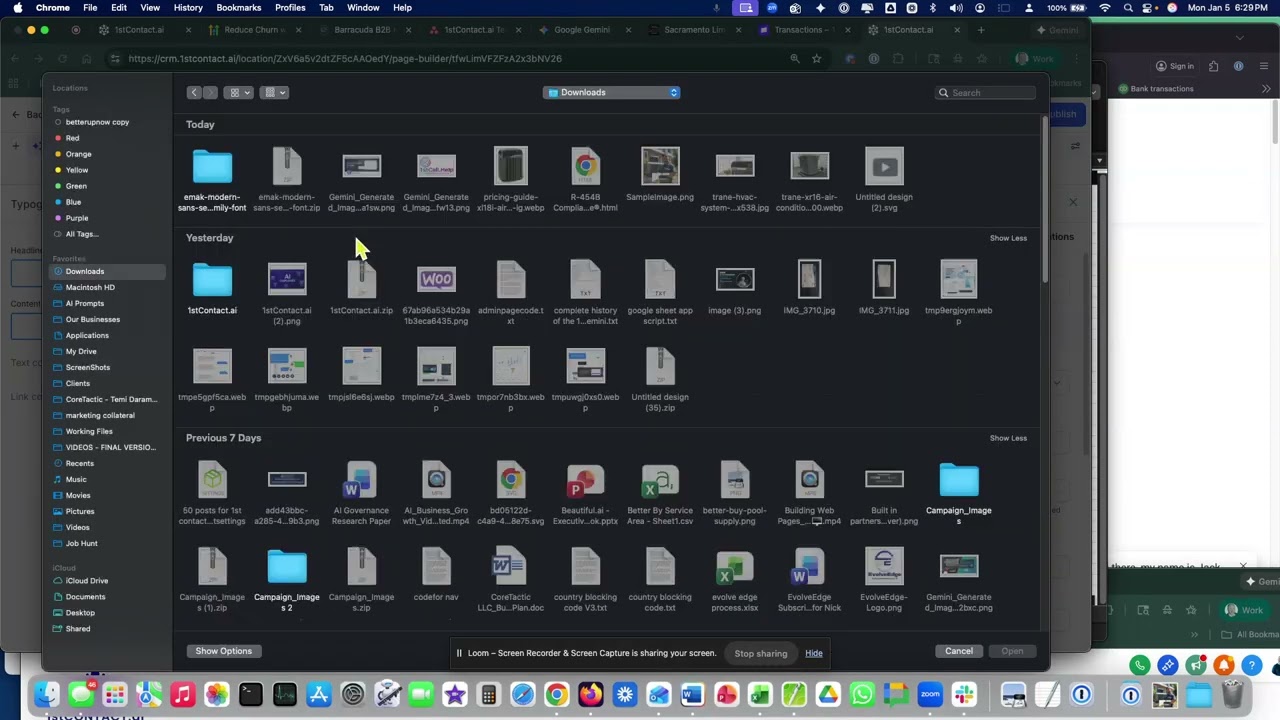Select the R-4548 Chrome HTML file icon

point(585,167)
